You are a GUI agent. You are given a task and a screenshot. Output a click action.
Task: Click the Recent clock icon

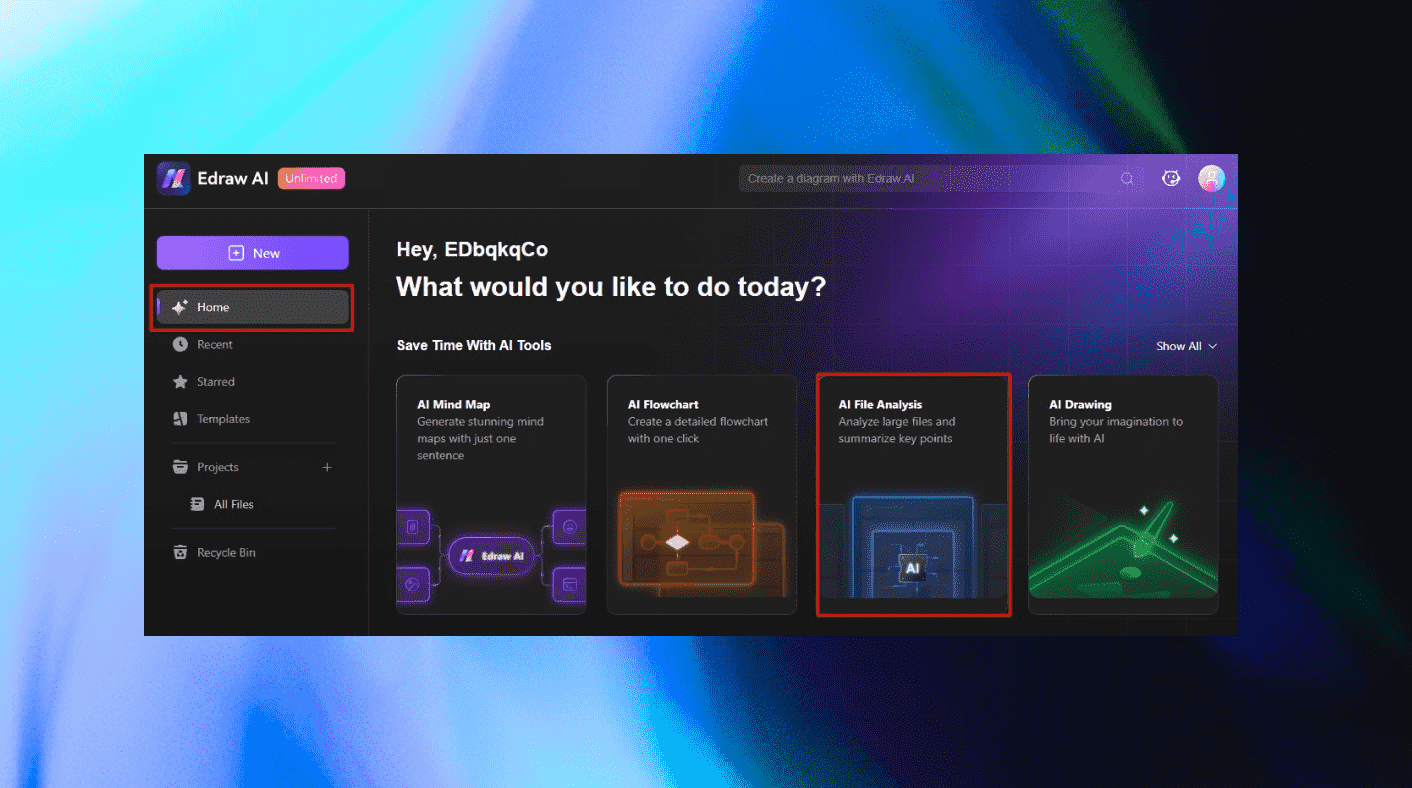pos(180,344)
